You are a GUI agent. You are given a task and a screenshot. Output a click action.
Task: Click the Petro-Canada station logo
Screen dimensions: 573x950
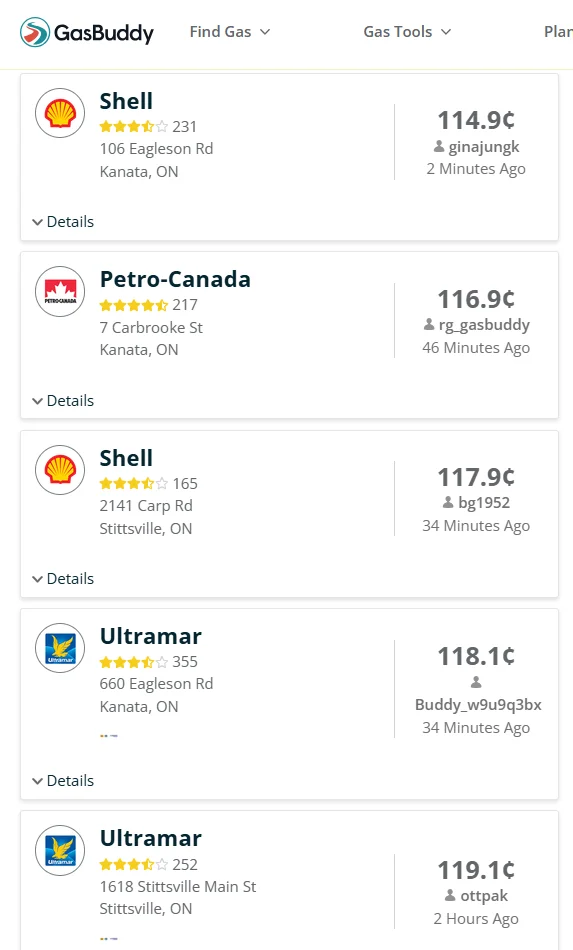tap(60, 291)
